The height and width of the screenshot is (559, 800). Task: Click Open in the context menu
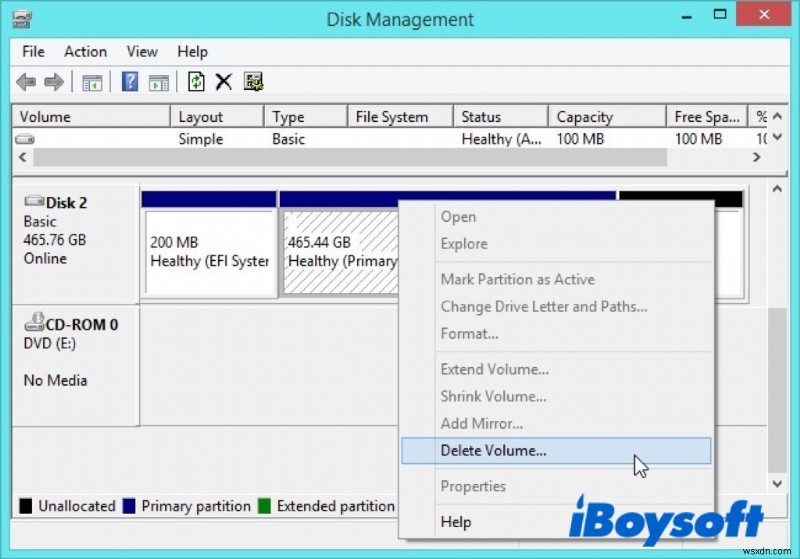[x=556, y=217]
